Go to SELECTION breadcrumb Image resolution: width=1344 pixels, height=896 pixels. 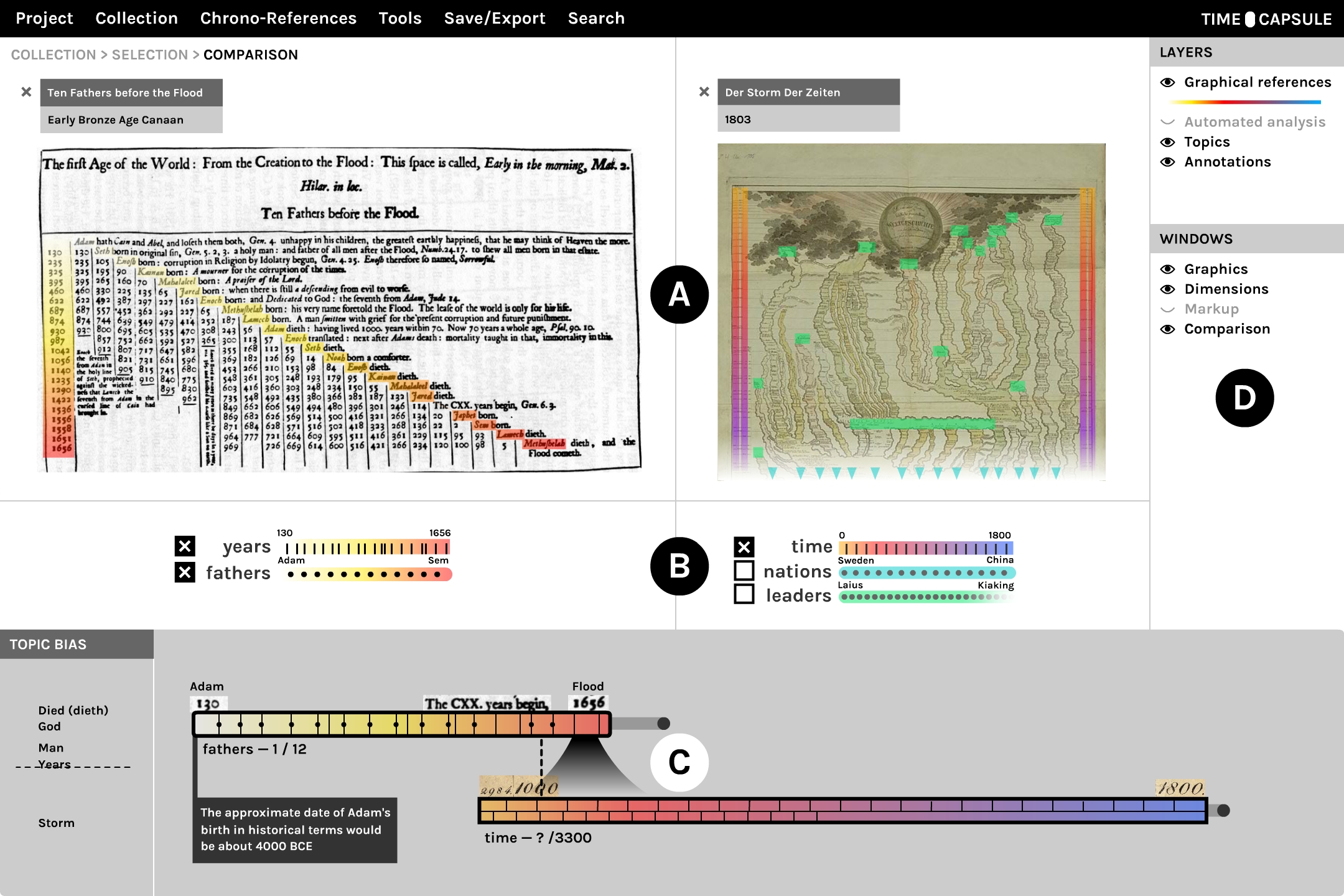tap(150, 55)
